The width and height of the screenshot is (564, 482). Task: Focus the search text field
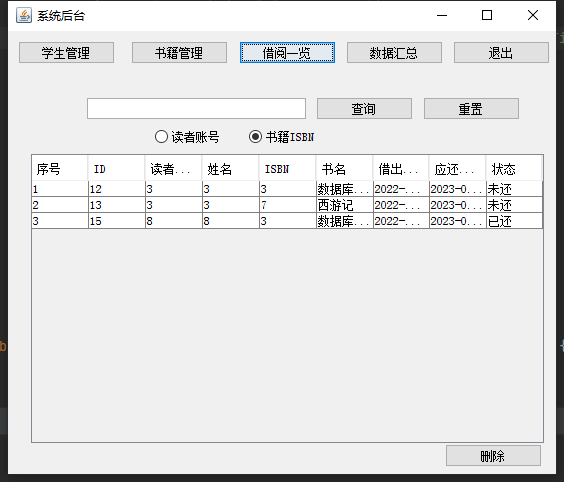196,108
